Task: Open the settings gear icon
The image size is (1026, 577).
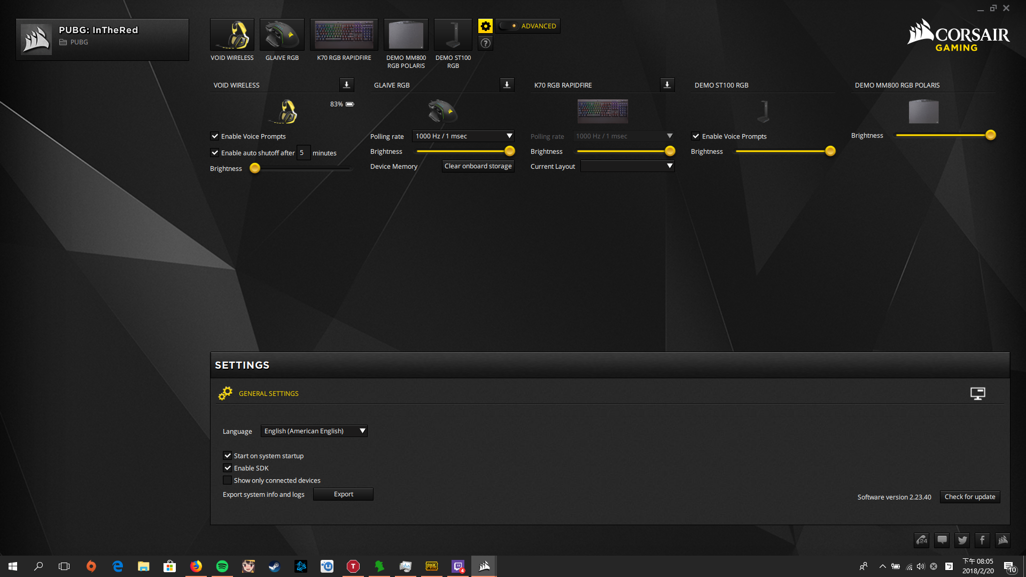Action: point(485,26)
